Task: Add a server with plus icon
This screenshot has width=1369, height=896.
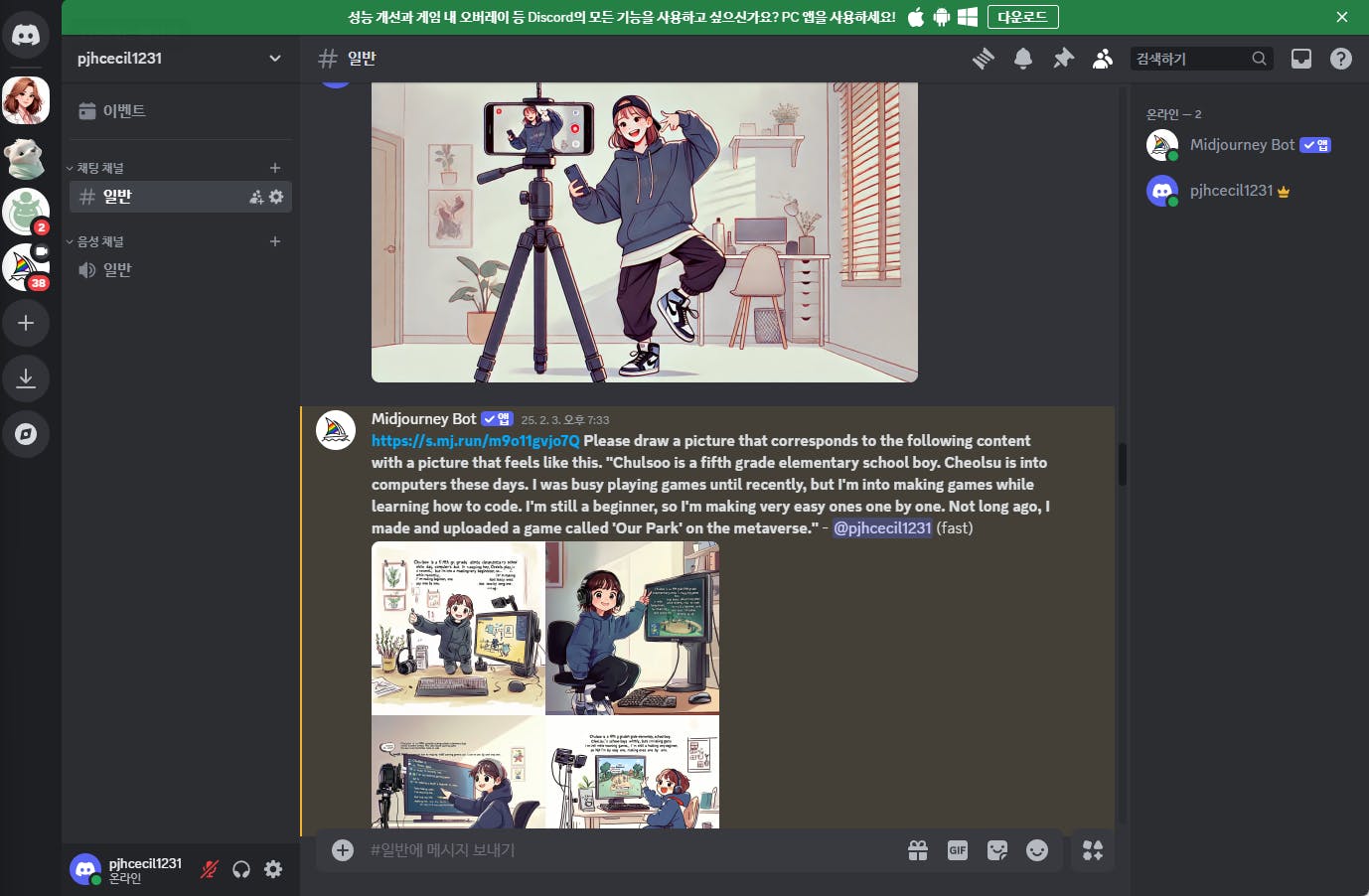Action: pos(26,323)
